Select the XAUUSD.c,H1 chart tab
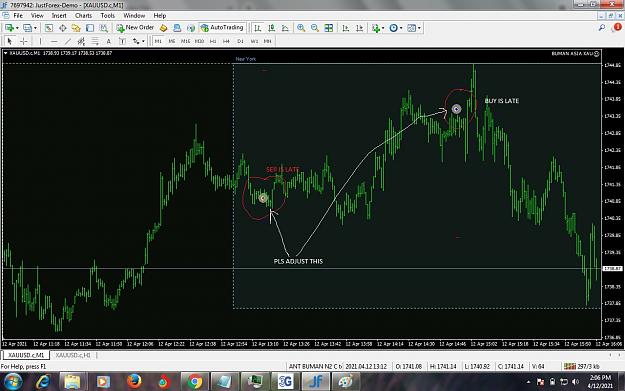625x391 pixels. point(73,355)
